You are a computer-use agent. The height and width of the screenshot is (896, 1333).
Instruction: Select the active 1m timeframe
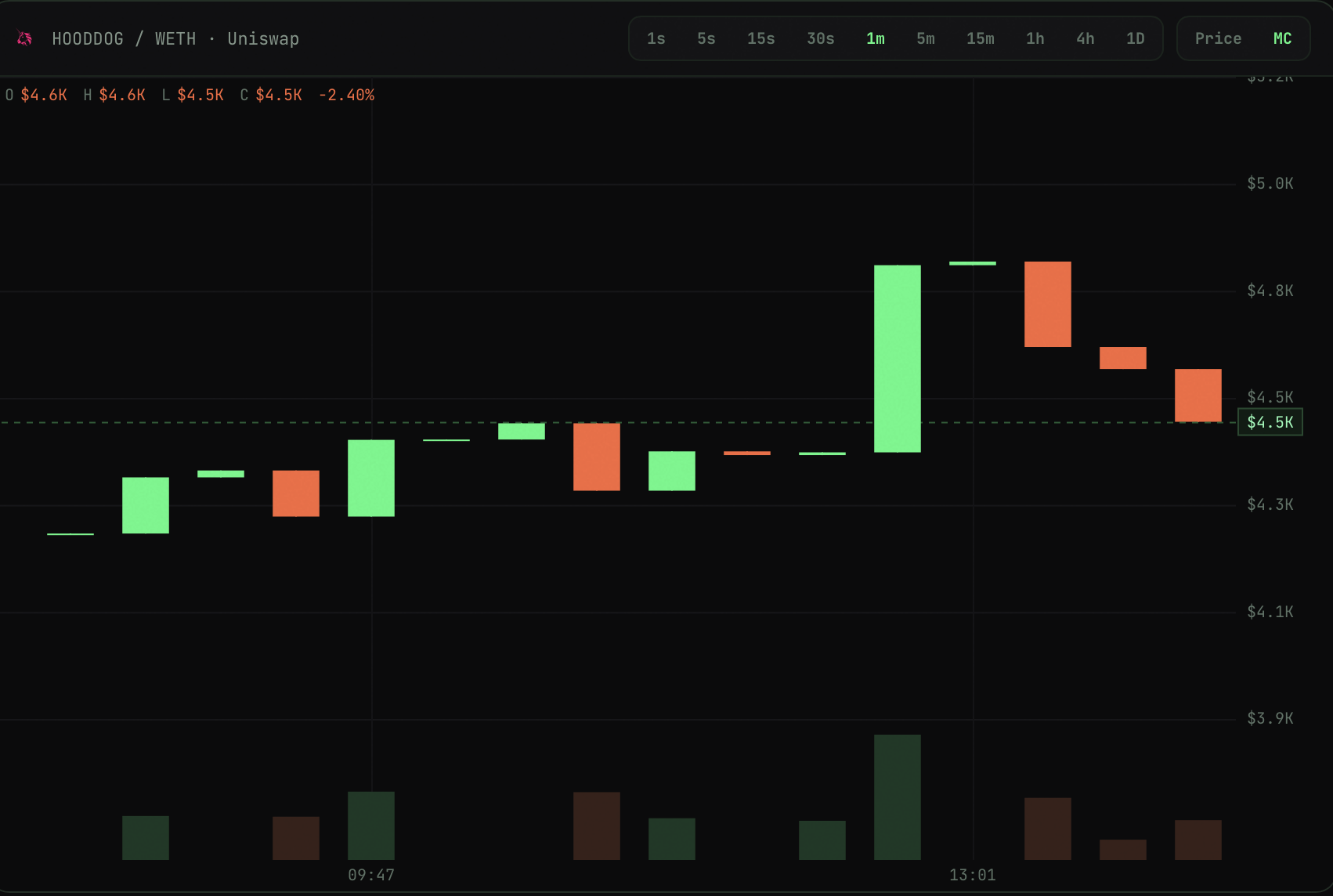(876, 38)
